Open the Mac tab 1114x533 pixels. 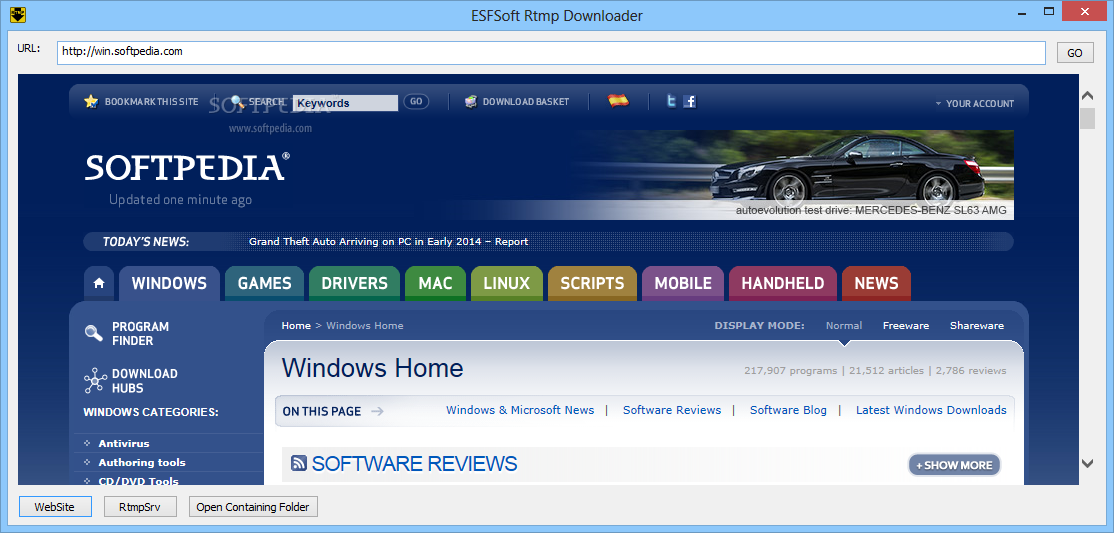pyautogui.click(x=436, y=284)
